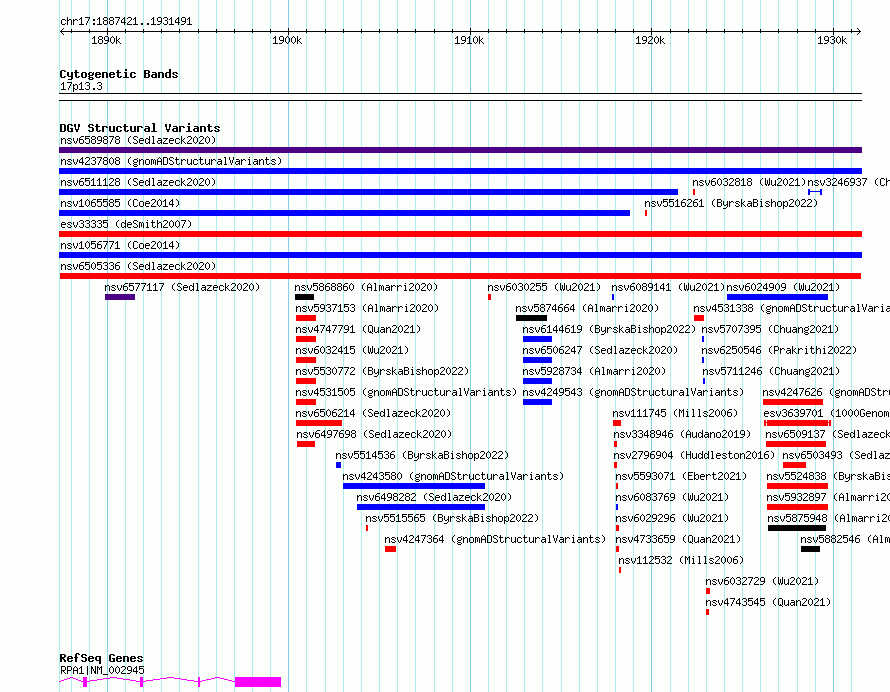
Task: Click the red bar under nsv4247364
Action: (x=391, y=549)
